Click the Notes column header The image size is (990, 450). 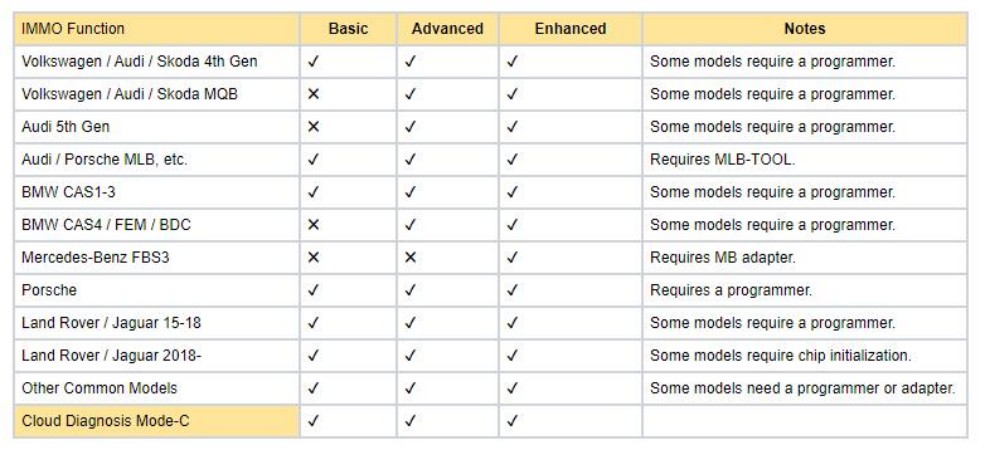[804, 29]
